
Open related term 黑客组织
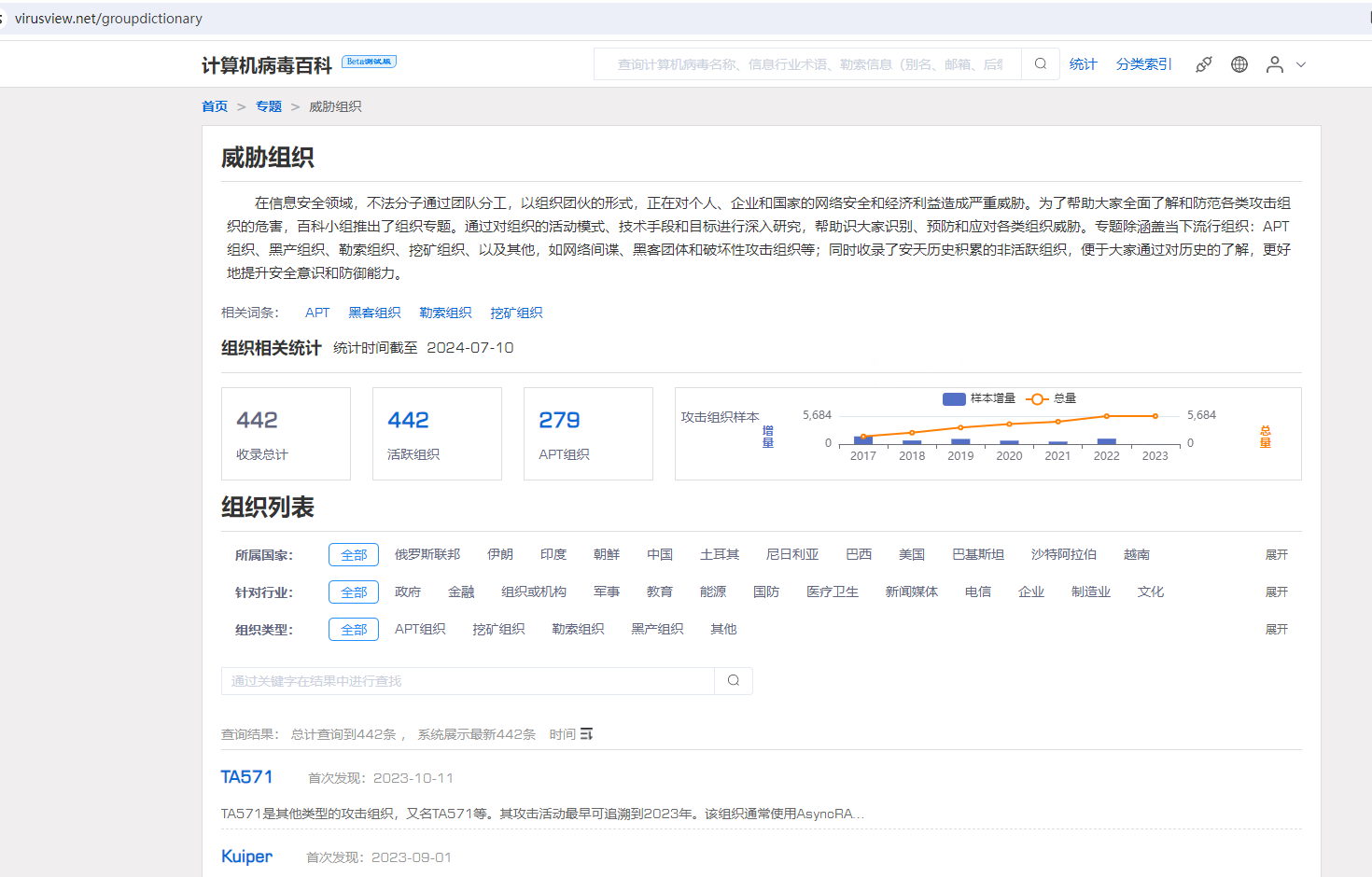point(374,313)
